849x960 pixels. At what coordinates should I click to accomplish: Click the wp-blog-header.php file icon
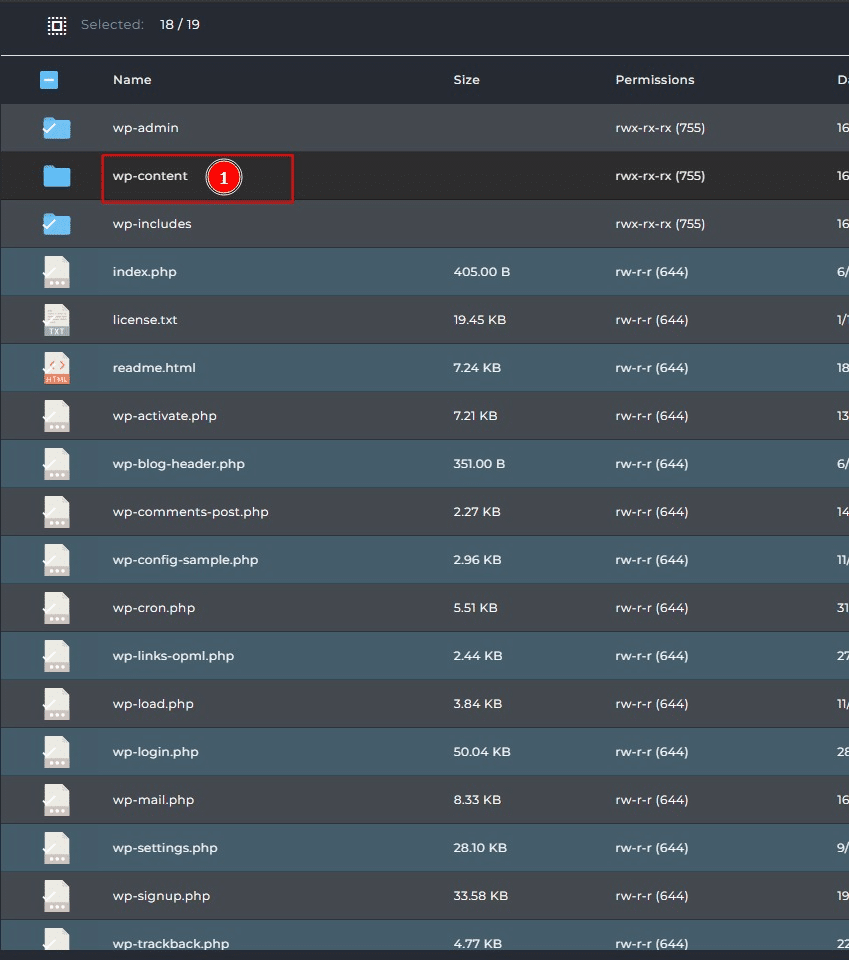point(57,464)
